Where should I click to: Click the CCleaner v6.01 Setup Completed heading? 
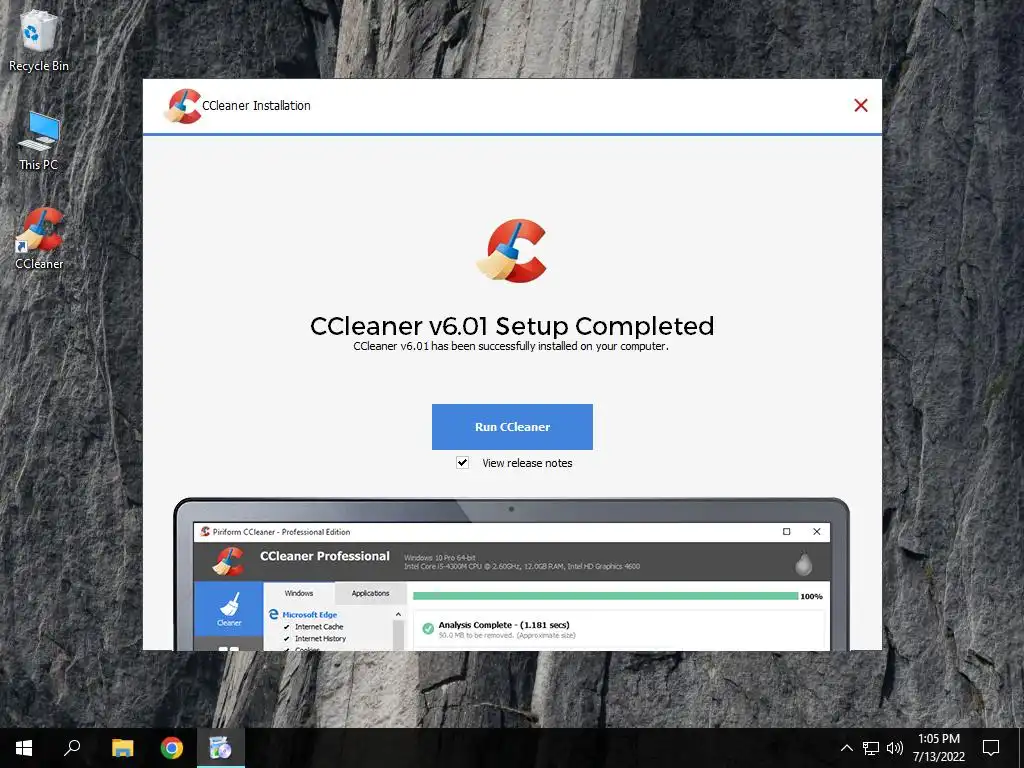click(x=512, y=325)
